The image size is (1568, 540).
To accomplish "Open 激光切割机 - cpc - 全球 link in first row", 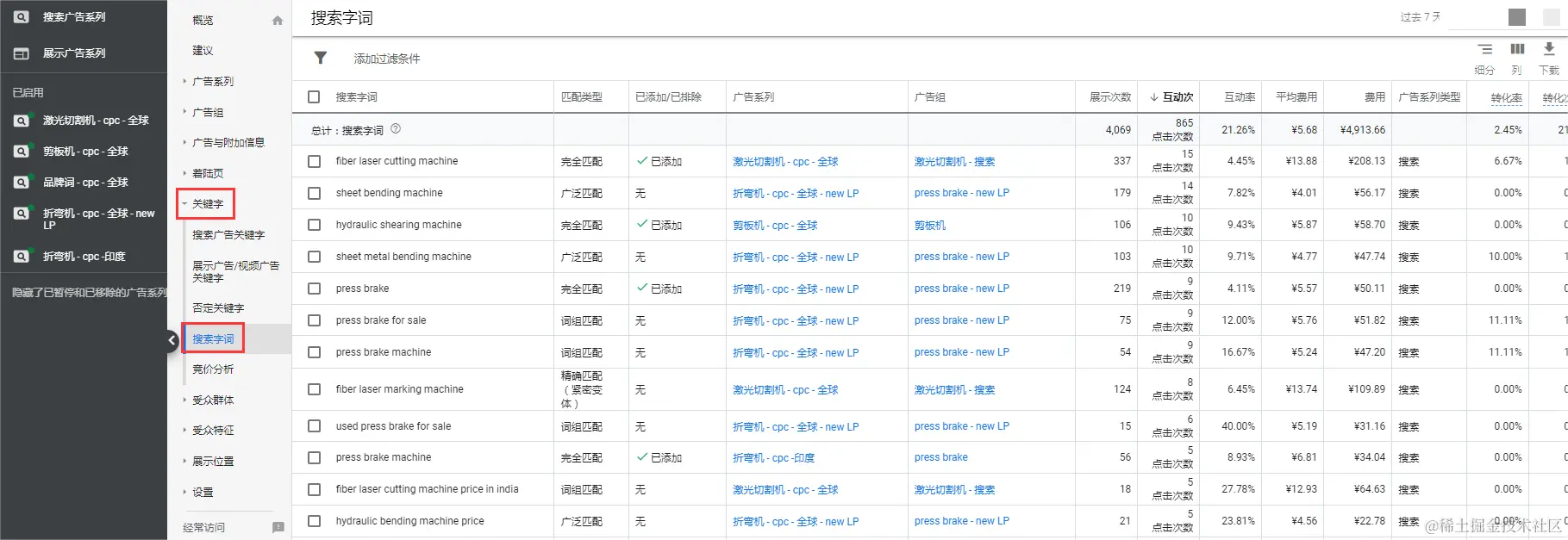I will click(785, 162).
